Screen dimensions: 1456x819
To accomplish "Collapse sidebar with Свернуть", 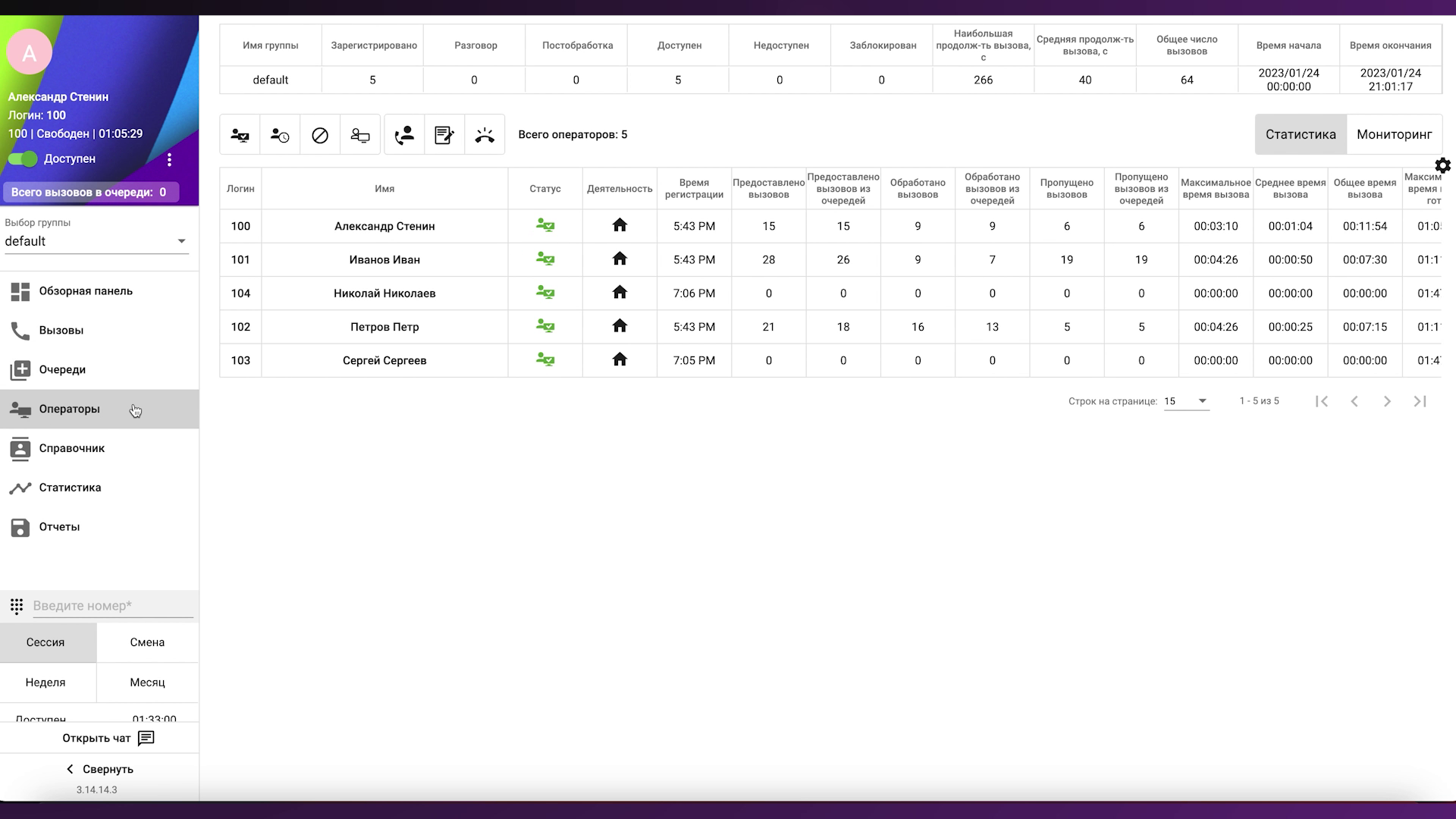I will 99,769.
